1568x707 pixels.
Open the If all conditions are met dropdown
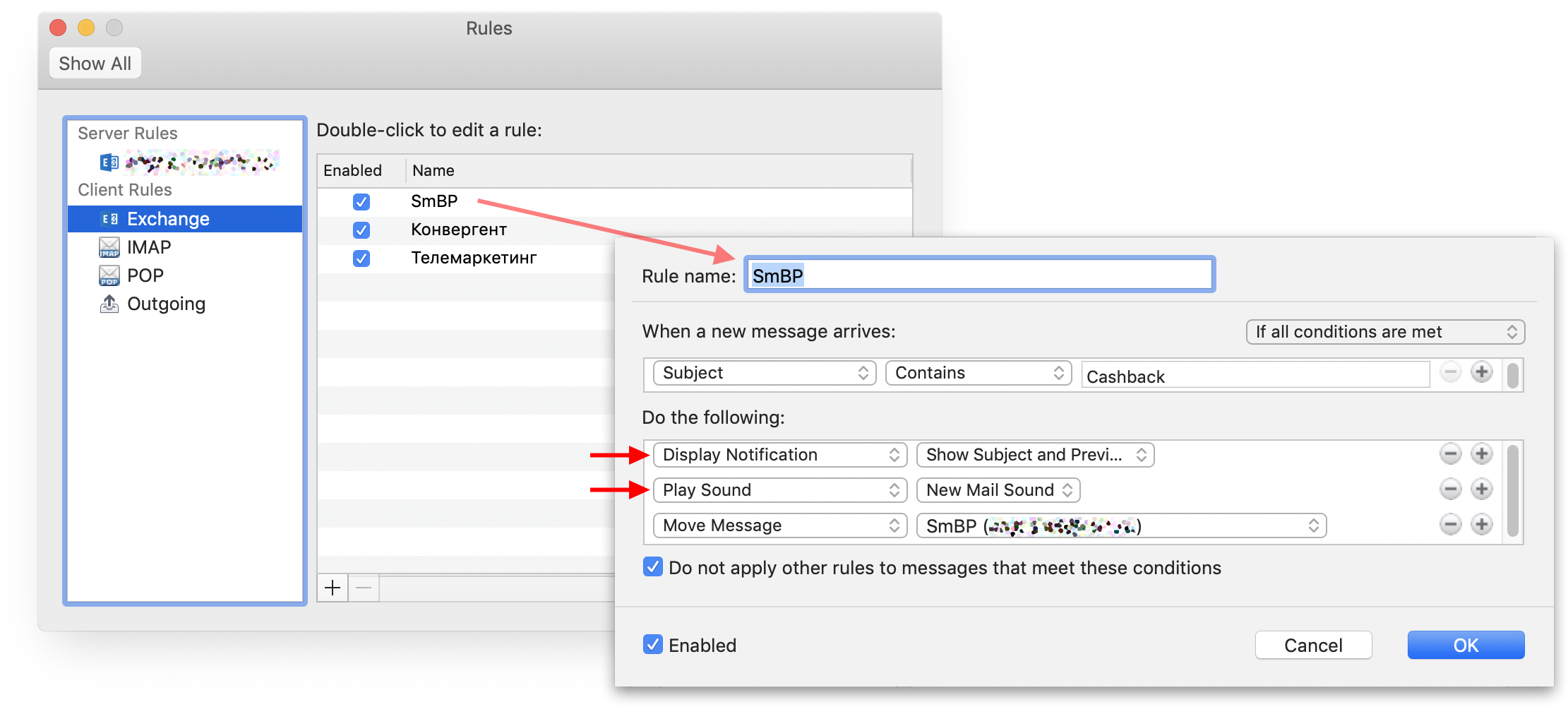pos(1385,332)
